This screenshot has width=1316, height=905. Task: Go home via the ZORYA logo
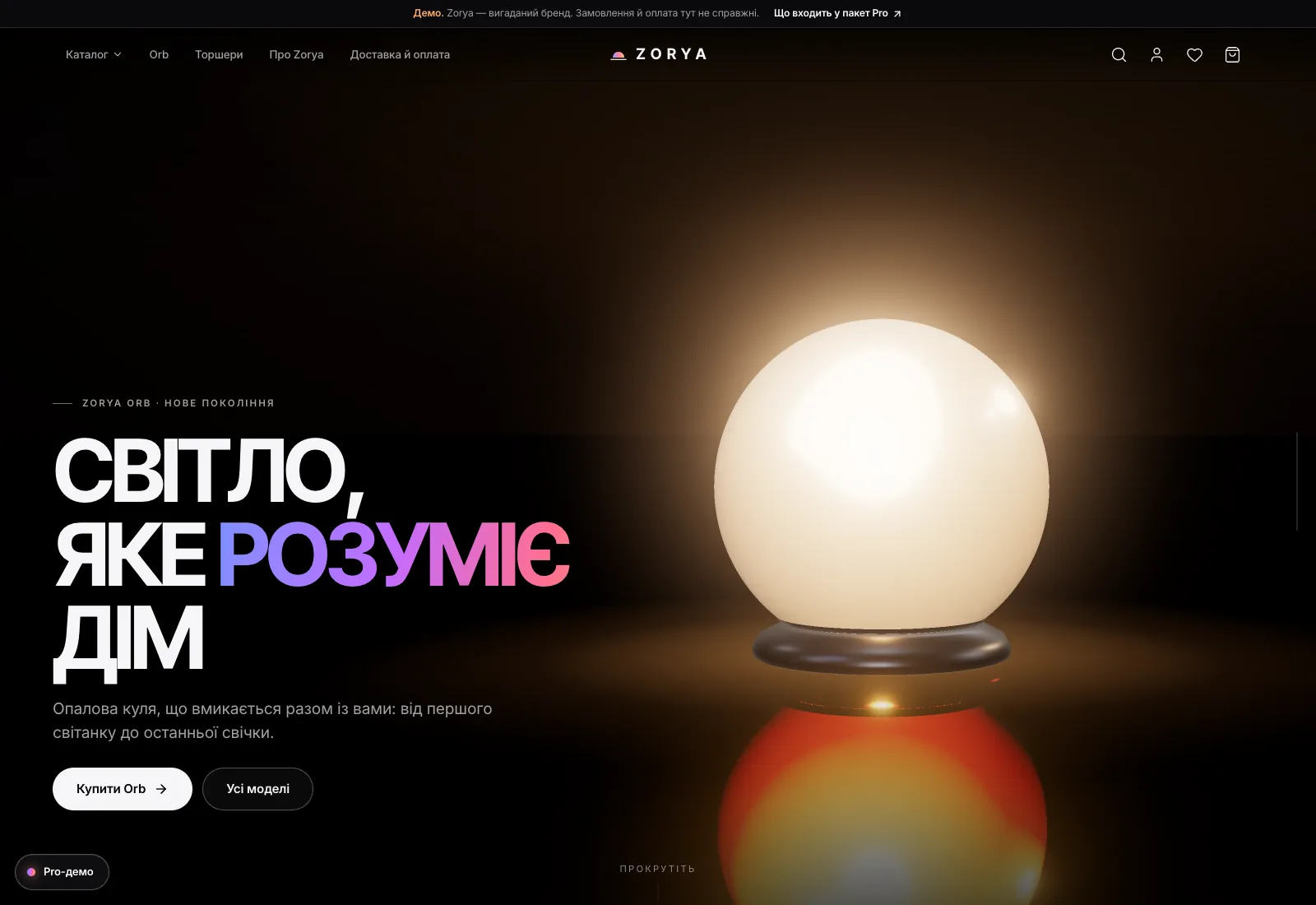point(658,54)
